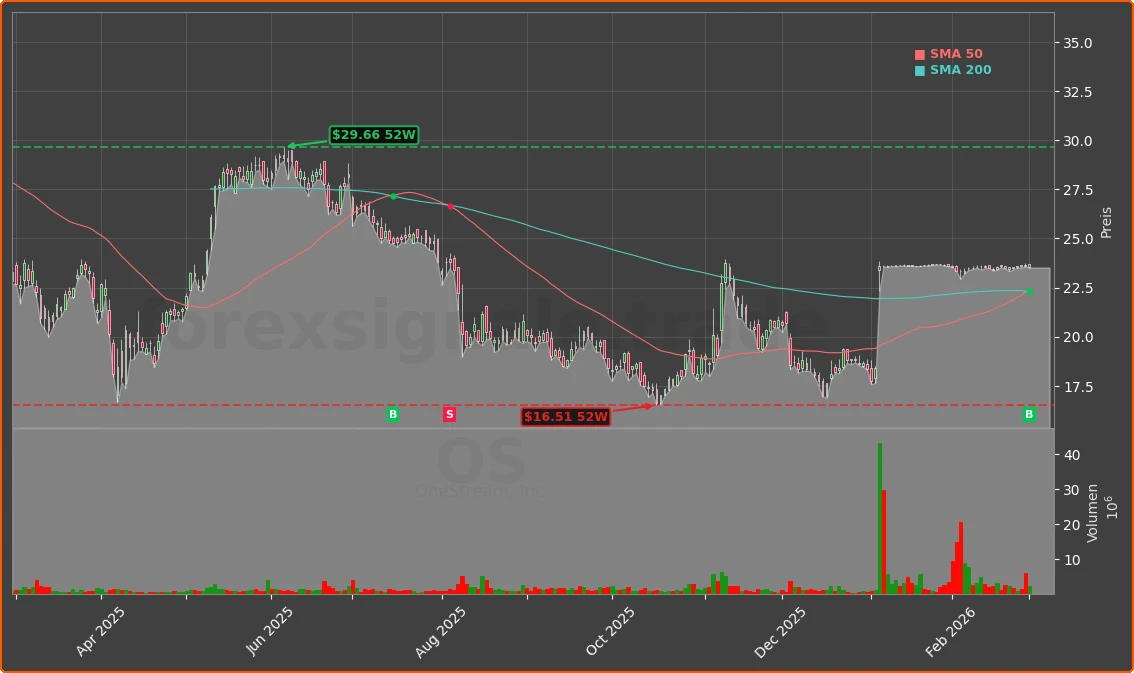Image resolution: width=1134 pixels, height=673 pixels.
Task: Click the green dot on the SMA 200 line
Action: pos(393,196)
